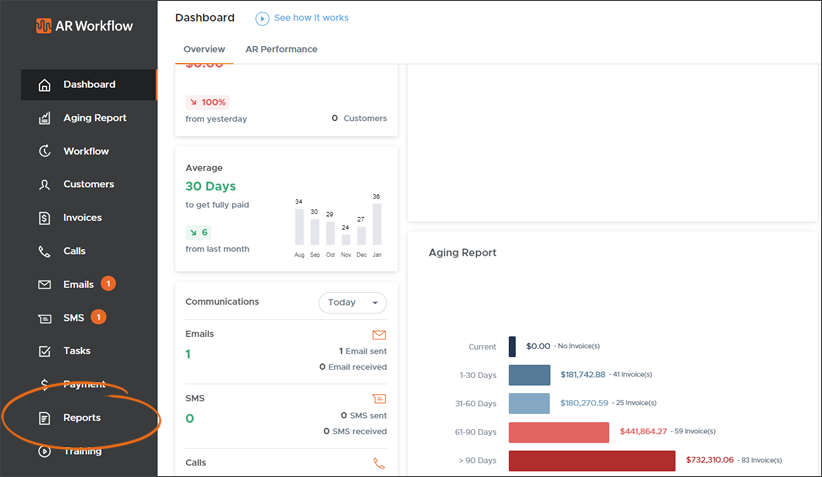Image resolution: width=822 pixels, height=477 pixels.
Task: Open the Emails sidebar menu item
Action: point(78,285)
